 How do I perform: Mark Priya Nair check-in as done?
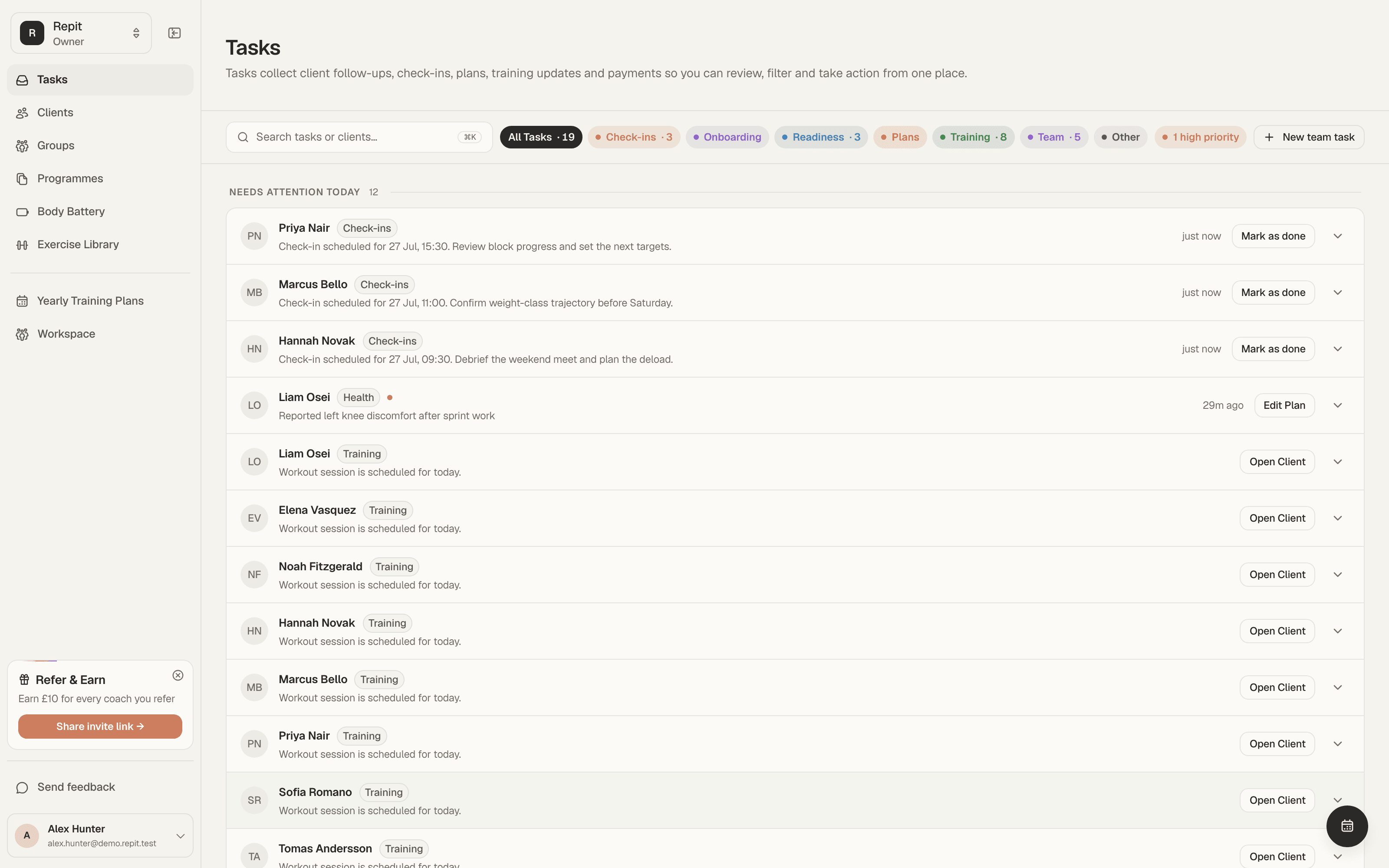[x=1273, y=236]
